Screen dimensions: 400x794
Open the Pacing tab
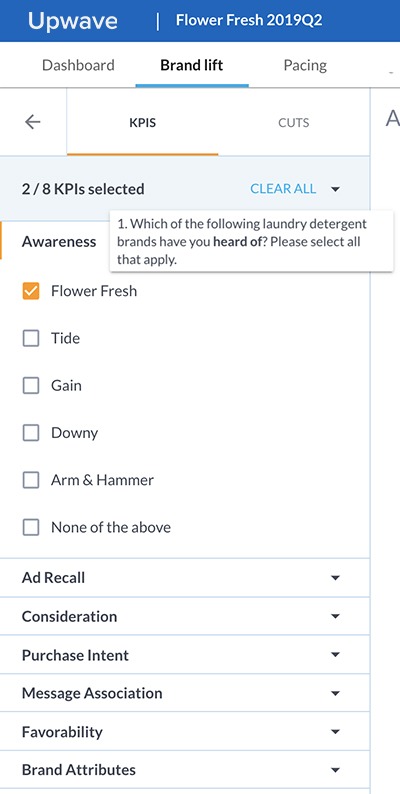305,65
